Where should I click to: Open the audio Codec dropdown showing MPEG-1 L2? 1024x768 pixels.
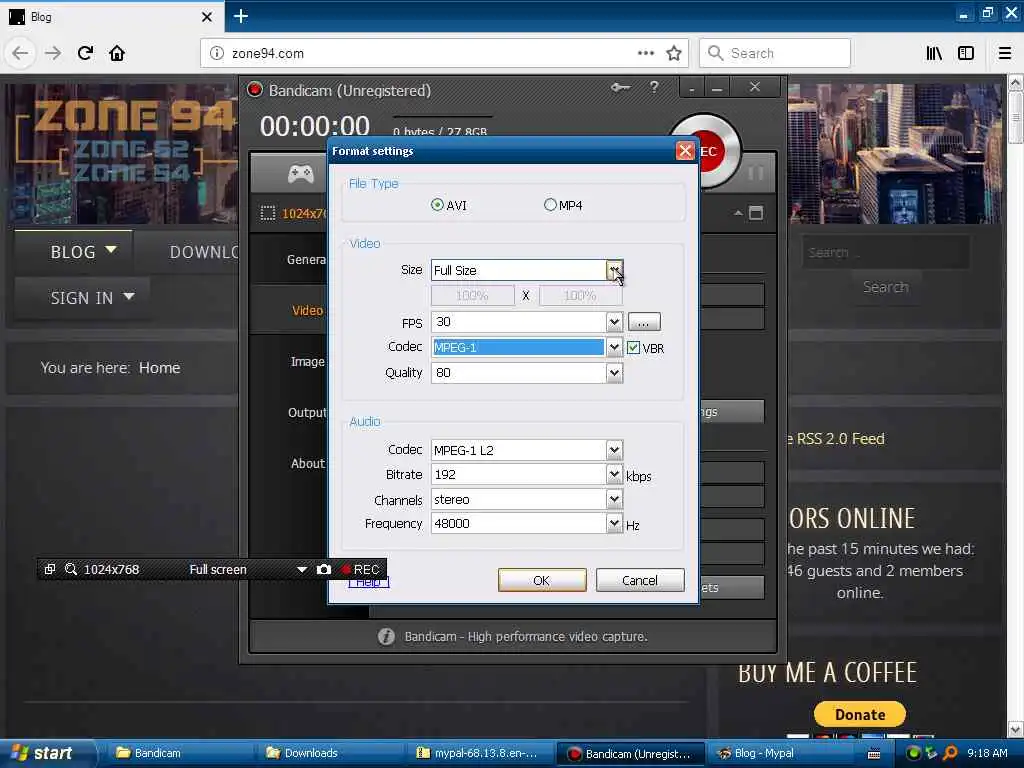(x=614, y=449)
